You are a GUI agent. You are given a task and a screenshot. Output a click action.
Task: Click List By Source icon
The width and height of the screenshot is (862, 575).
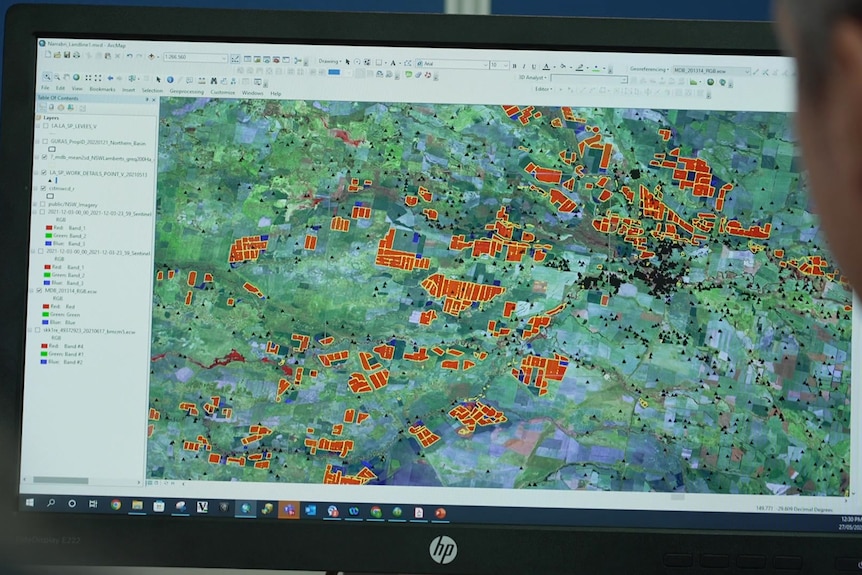51,107
